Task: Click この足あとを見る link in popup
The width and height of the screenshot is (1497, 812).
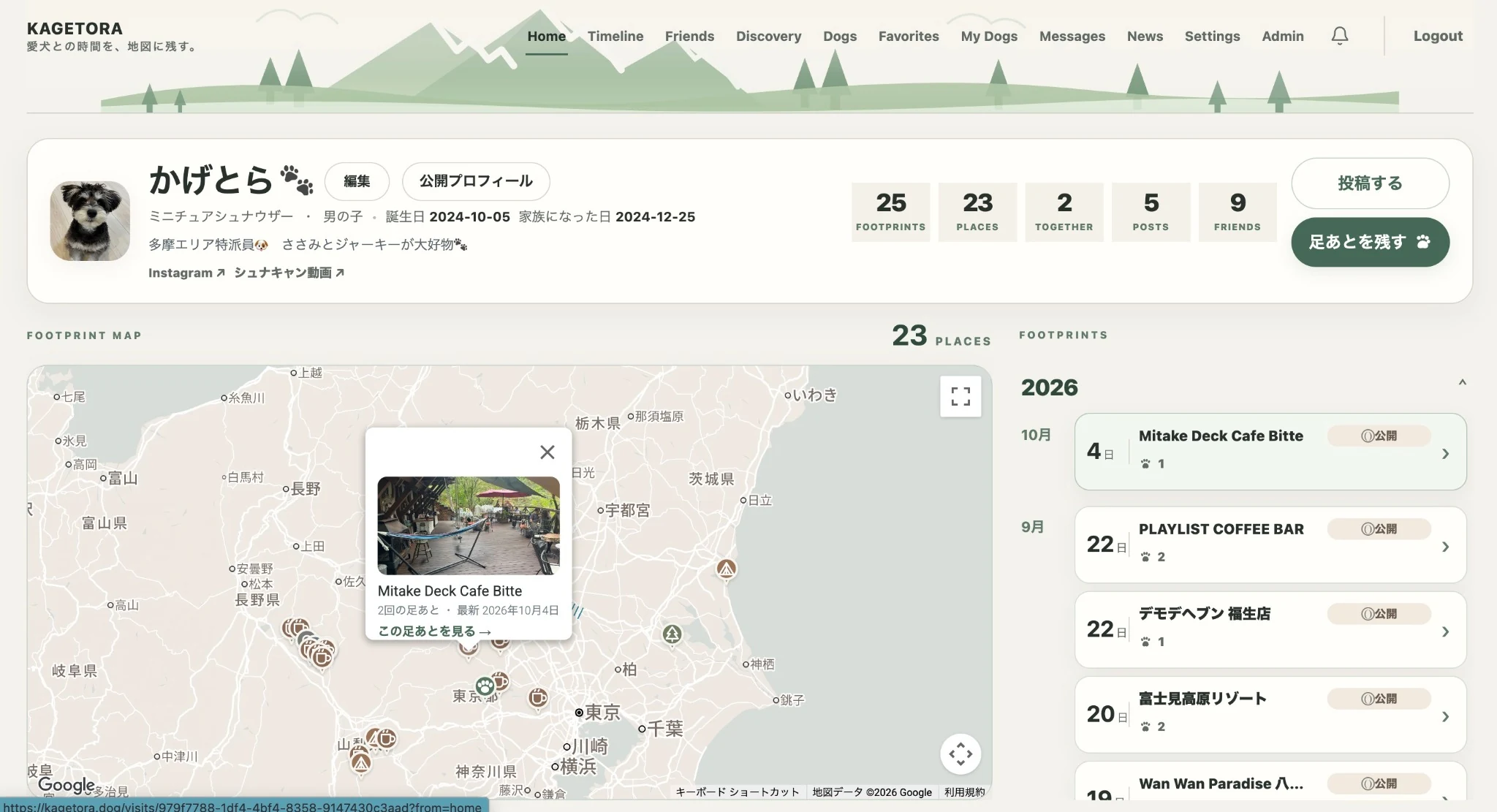Action: pyautogui.click(x=434, y=631)
